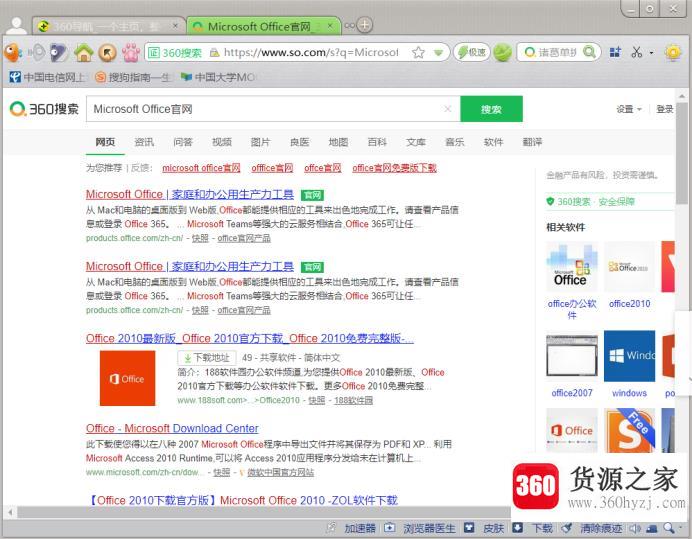
Task: Click the scissors screenshot tool icon
Action: point(636,52)
